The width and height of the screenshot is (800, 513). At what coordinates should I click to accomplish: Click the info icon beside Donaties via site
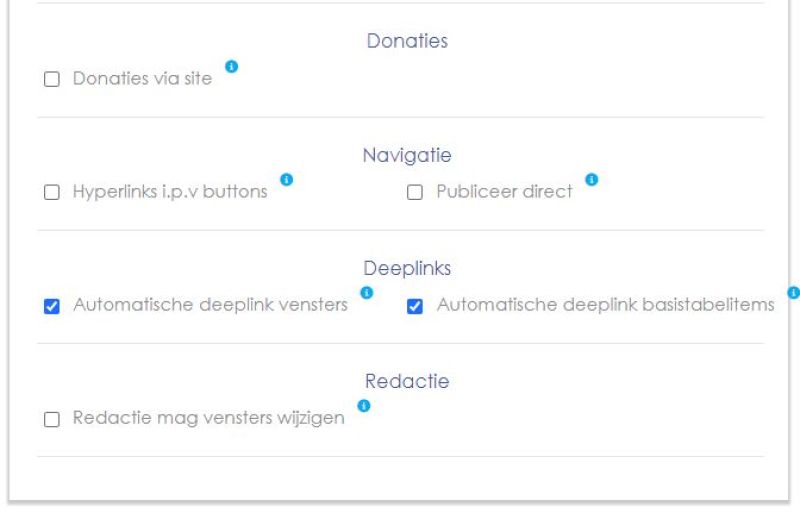(232, 66)
